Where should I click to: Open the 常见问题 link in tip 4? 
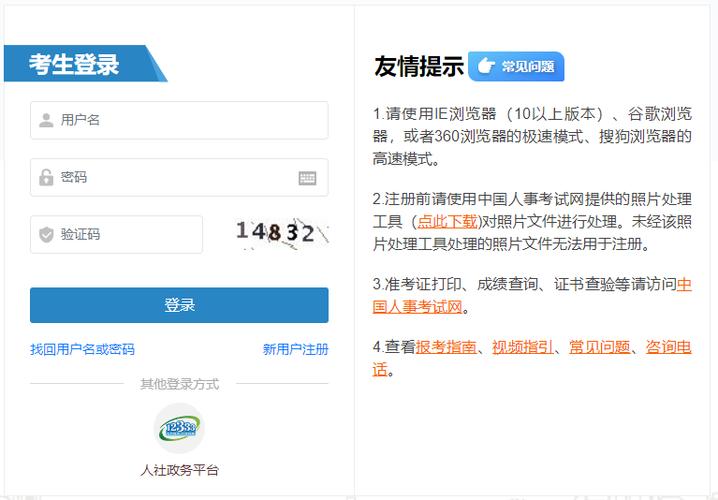click(599, 347)
